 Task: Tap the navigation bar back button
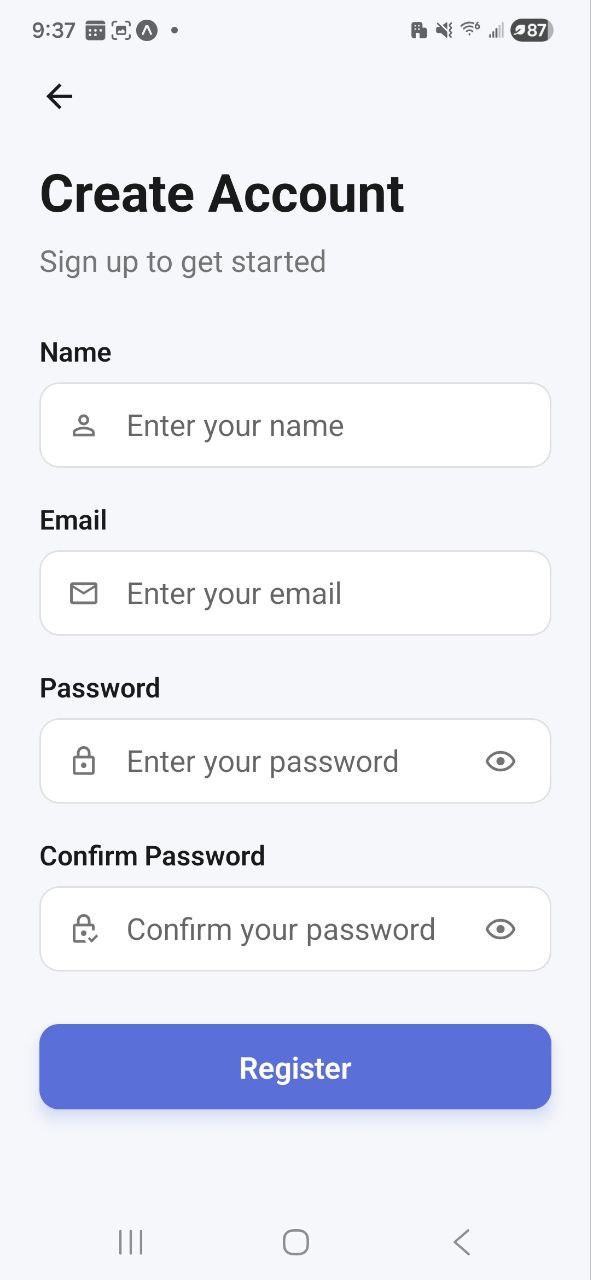coord(461,1242)
